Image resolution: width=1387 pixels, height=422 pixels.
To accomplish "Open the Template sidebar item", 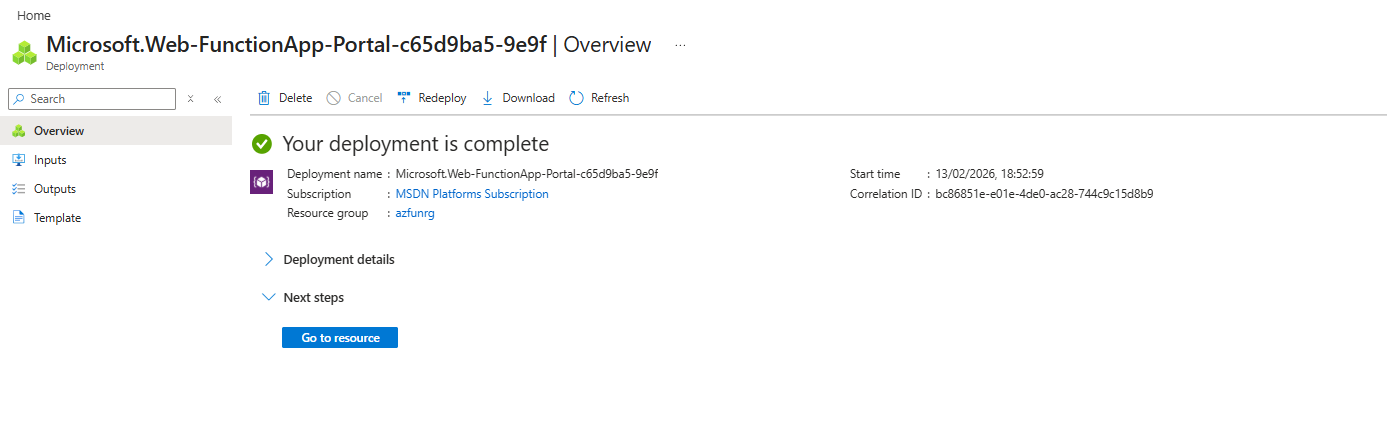I will 57,218.
